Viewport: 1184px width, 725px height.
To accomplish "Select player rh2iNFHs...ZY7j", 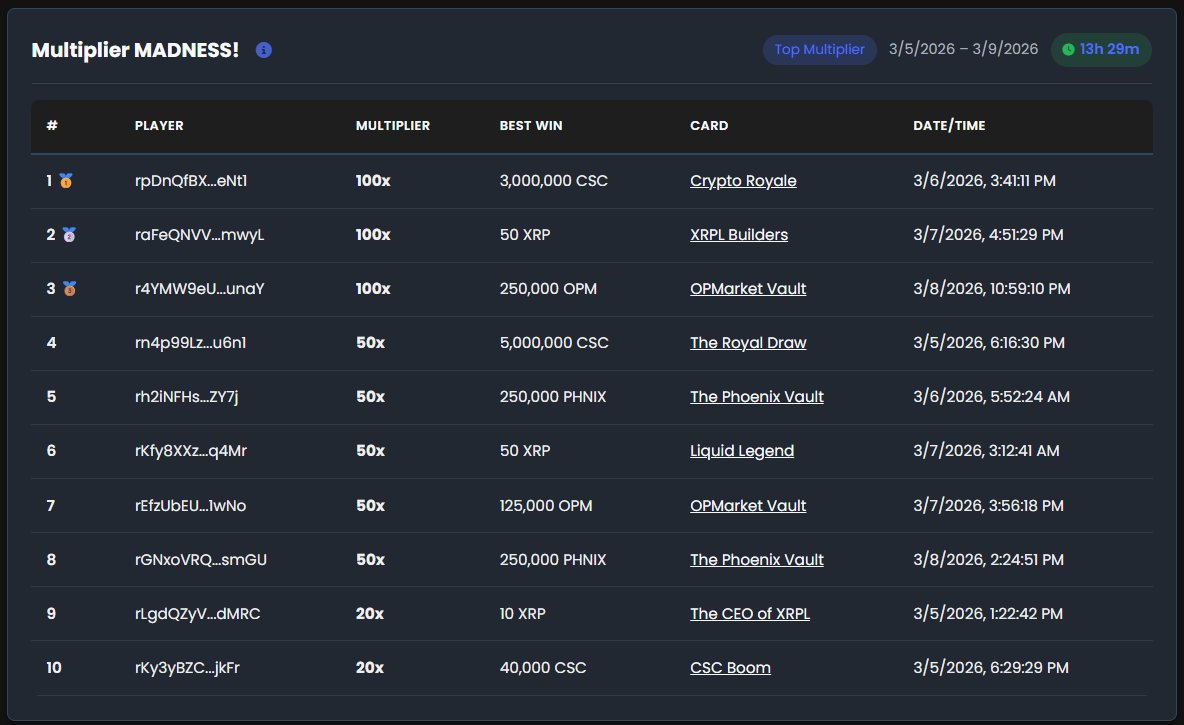I will (187, 396).
